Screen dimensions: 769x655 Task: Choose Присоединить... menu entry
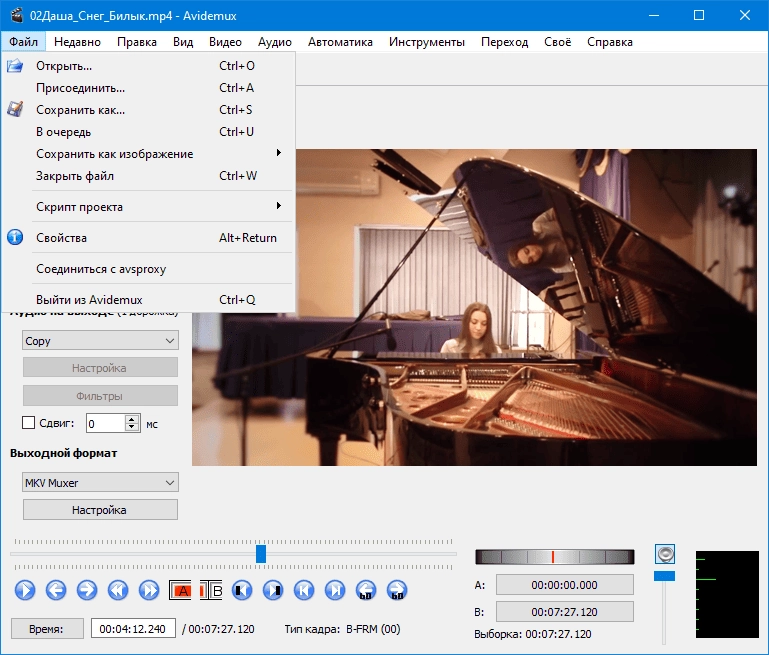click(148, 88)
